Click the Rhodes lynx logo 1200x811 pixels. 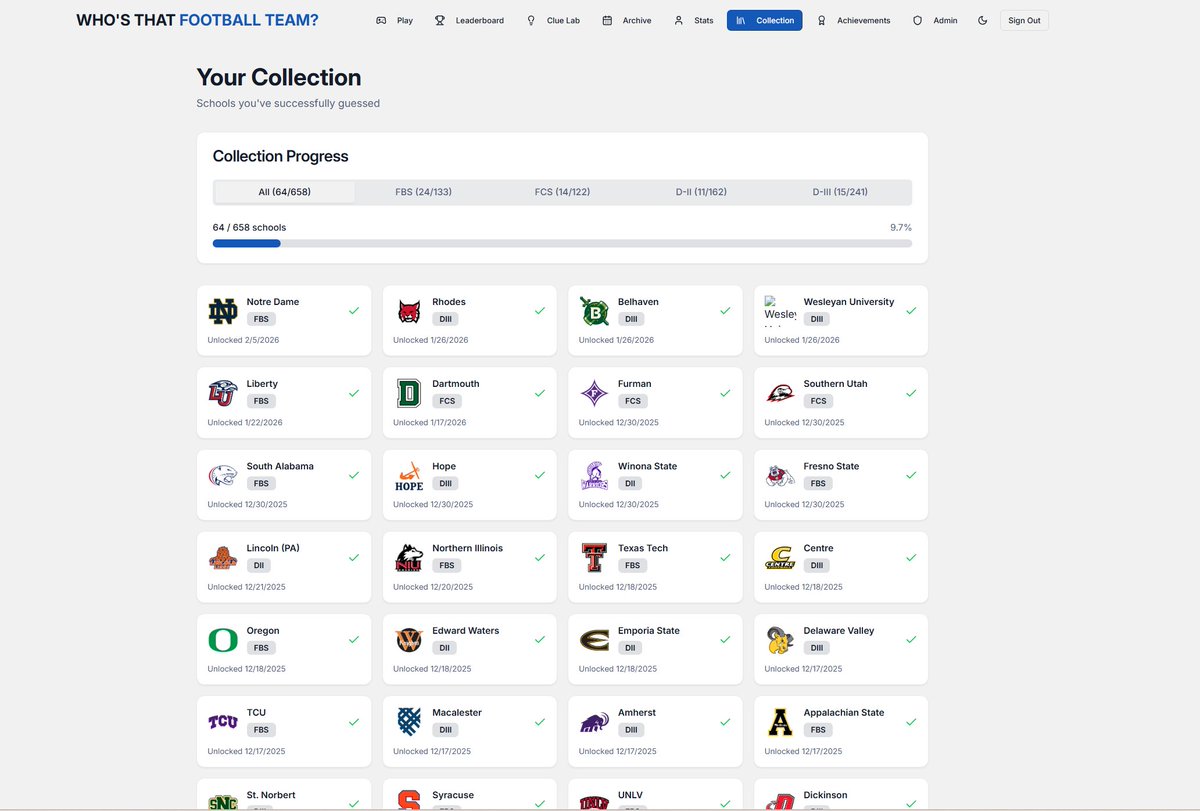pyautogui.click(x=408, y=312)
